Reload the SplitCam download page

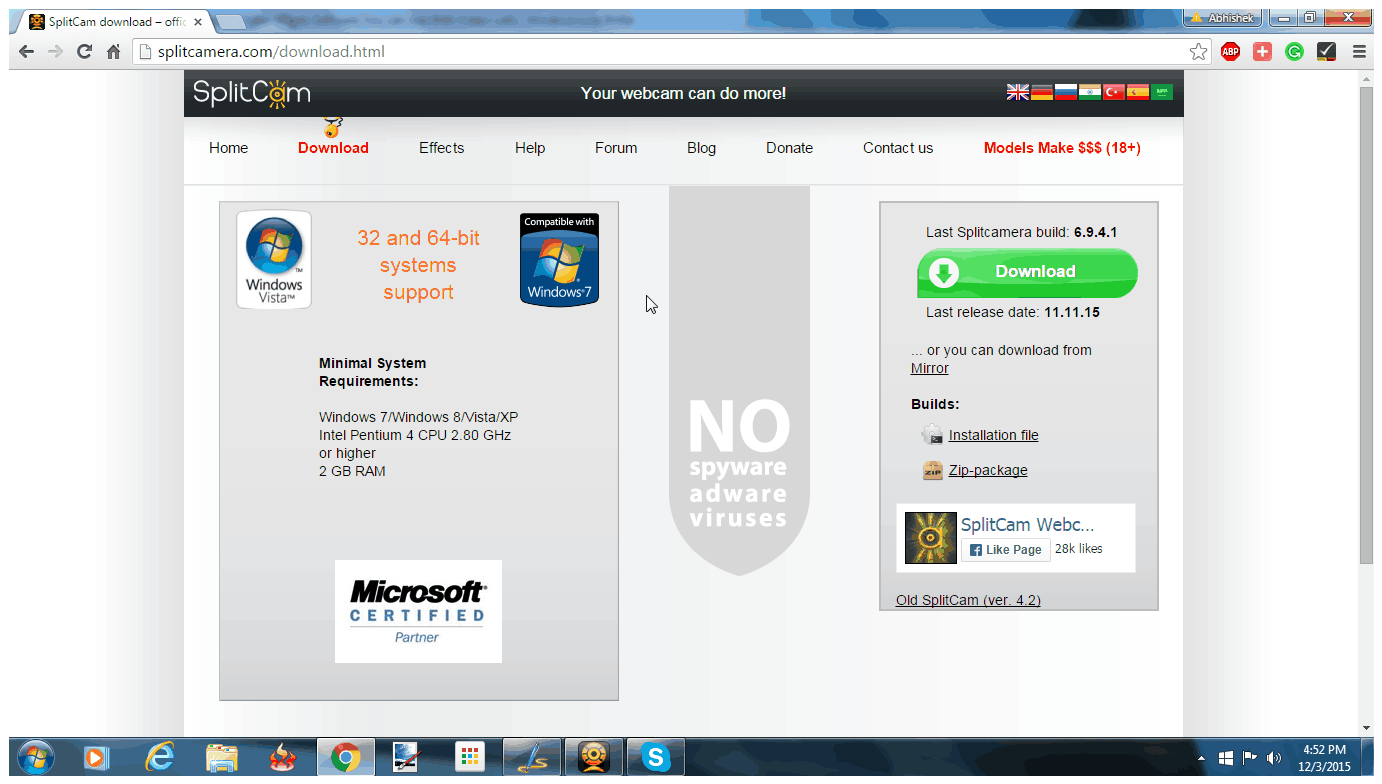pyautogui.click(x=84, y=52)
